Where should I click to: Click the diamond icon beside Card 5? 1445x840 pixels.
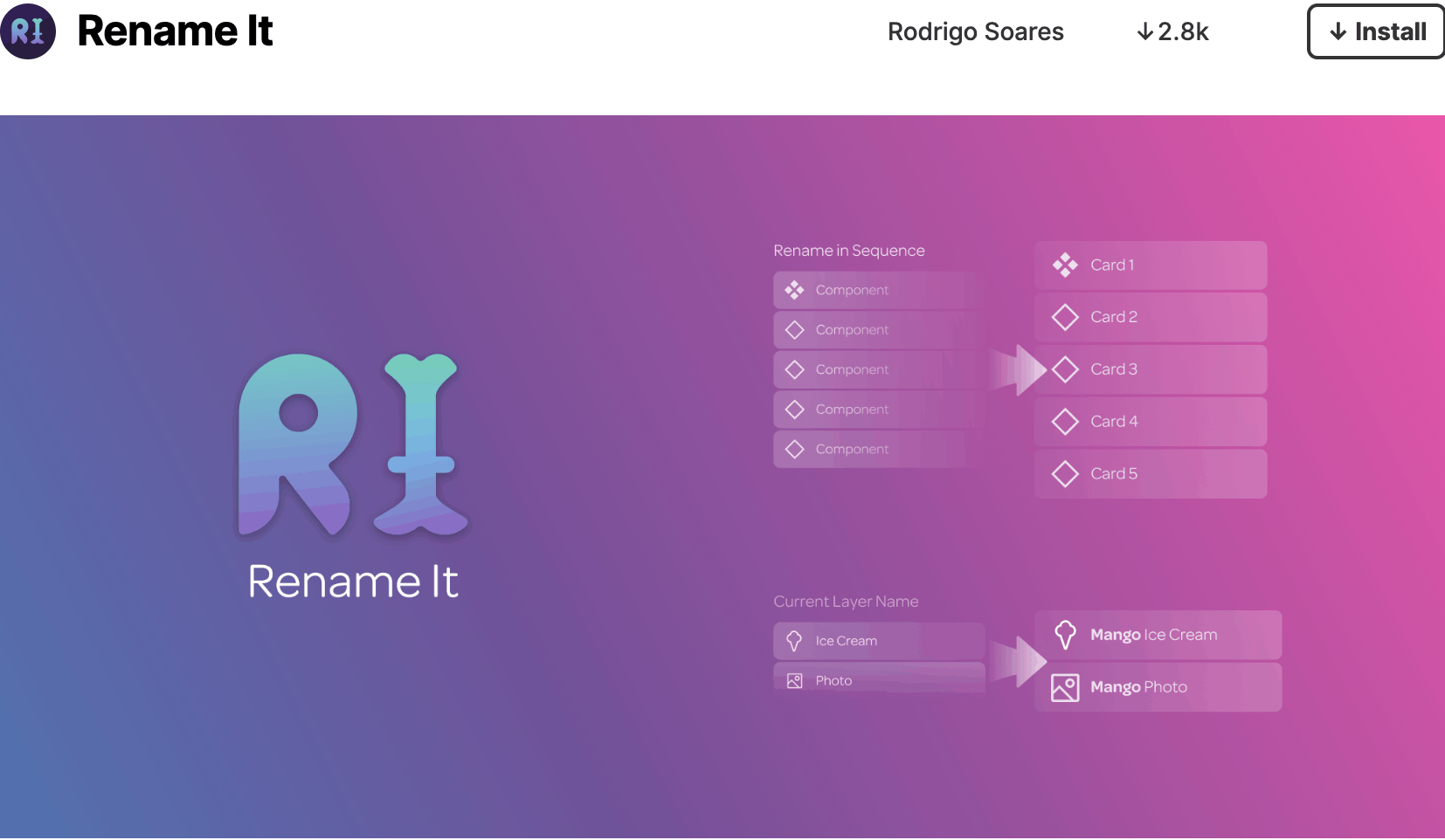click(x=1065, y=474)
